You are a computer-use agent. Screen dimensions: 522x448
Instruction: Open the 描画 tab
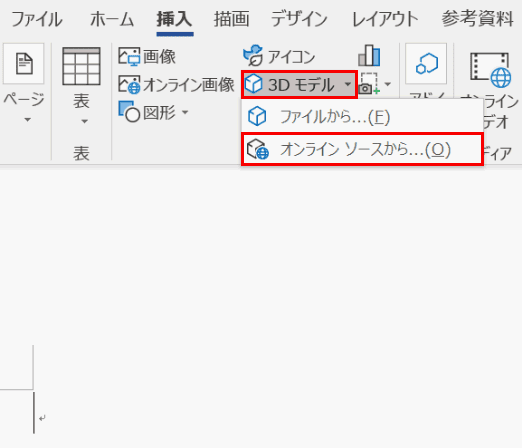coord(231,19)
